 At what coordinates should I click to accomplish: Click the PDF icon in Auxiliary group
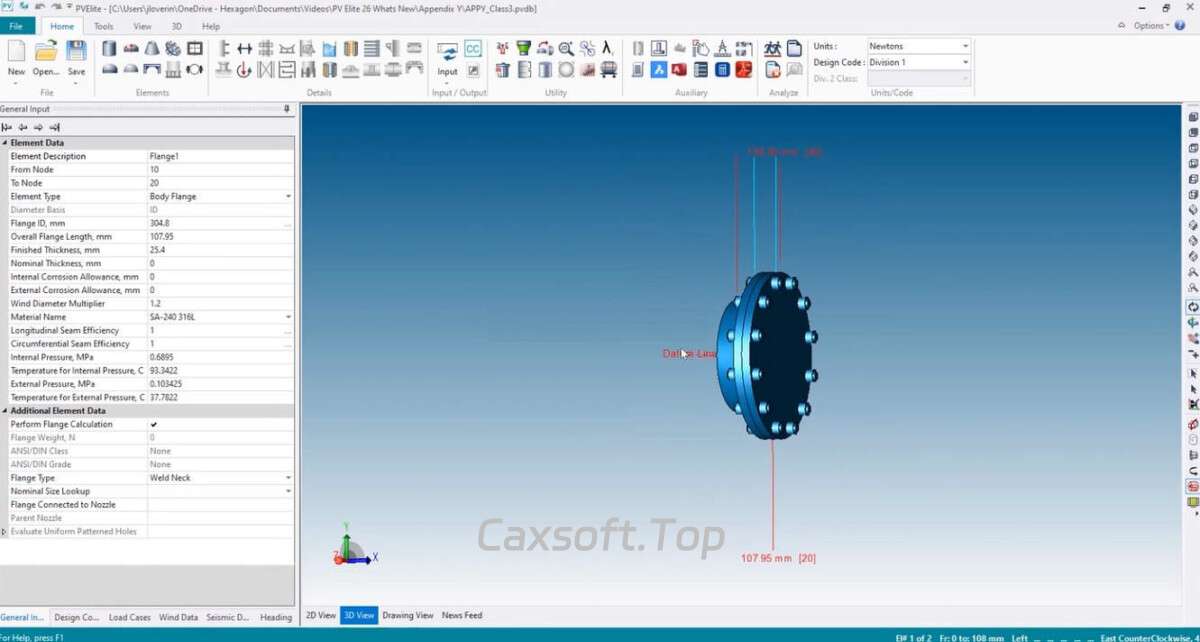coord(744,70)
